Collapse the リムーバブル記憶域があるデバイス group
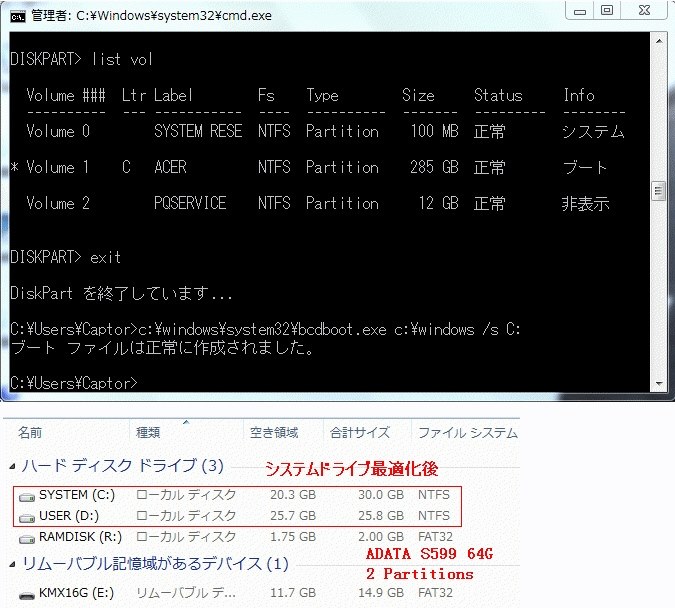The height and width of the screenshot is (608, 675). coord(12,564)
